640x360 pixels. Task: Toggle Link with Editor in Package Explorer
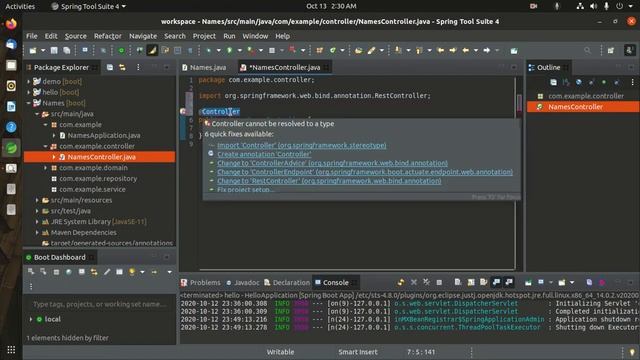point(122,67)
